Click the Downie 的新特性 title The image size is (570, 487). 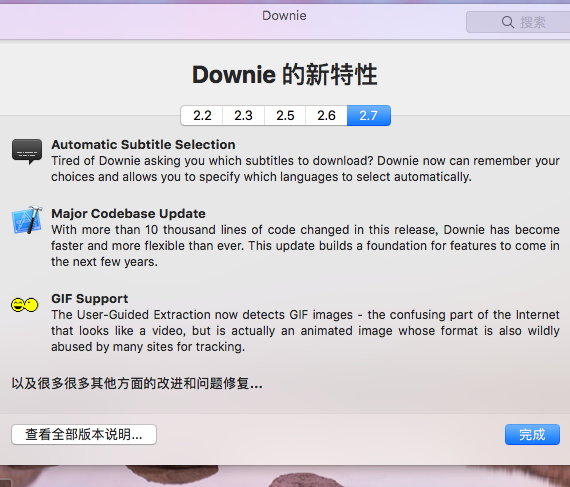(x=285, y=75)
